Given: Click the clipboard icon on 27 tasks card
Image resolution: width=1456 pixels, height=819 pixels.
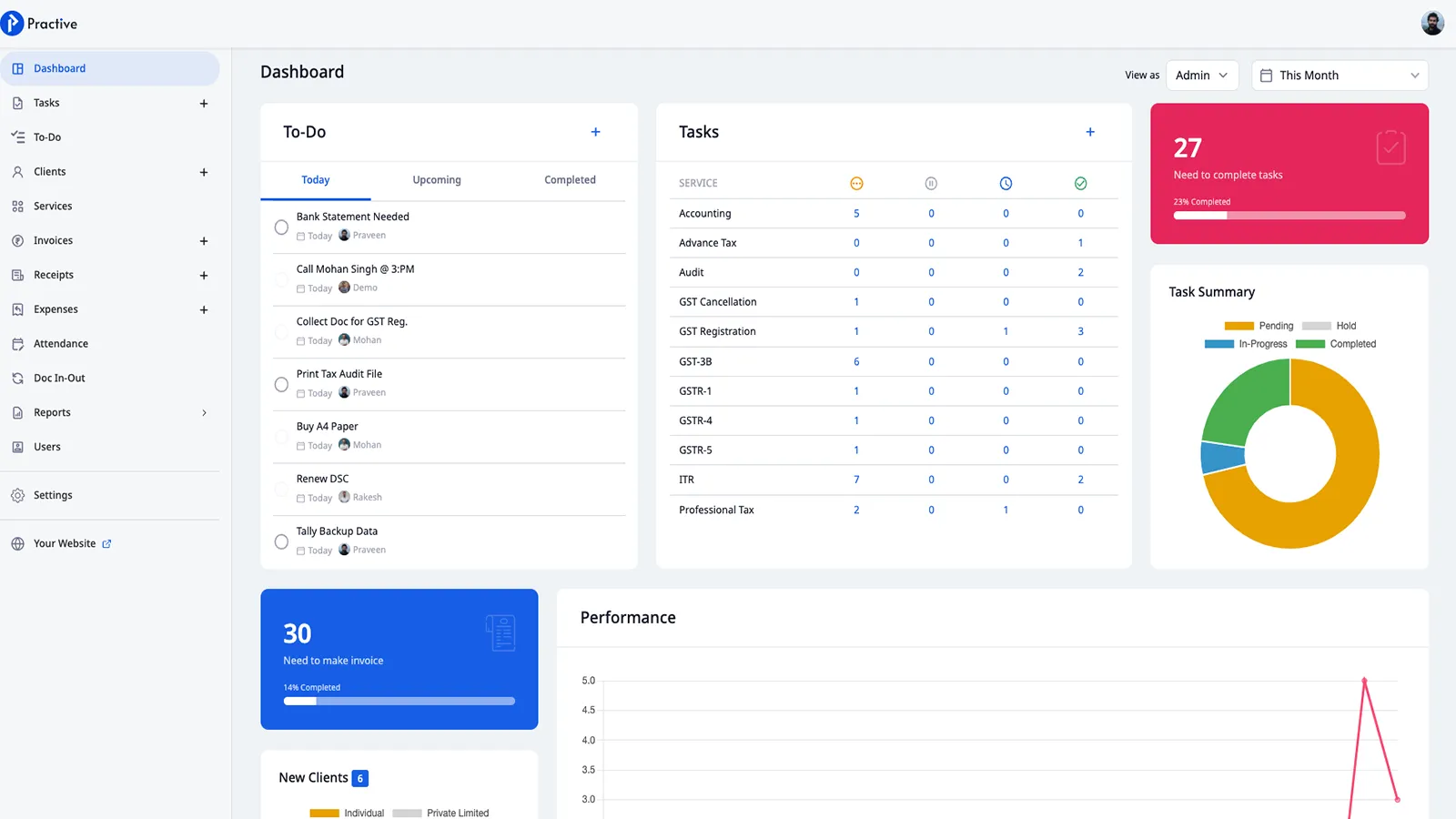Looking at the screenshot, I should pos(1390,147).
